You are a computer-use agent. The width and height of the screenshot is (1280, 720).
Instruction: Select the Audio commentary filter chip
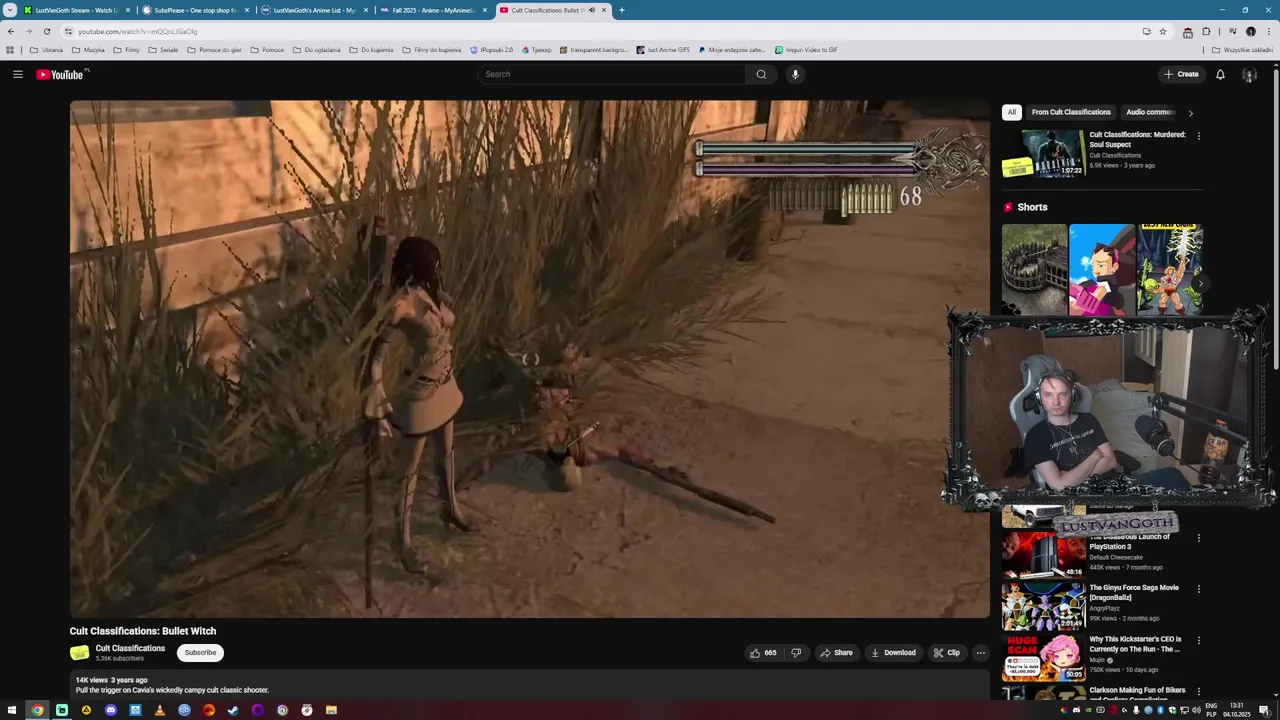coord(1150,112)
